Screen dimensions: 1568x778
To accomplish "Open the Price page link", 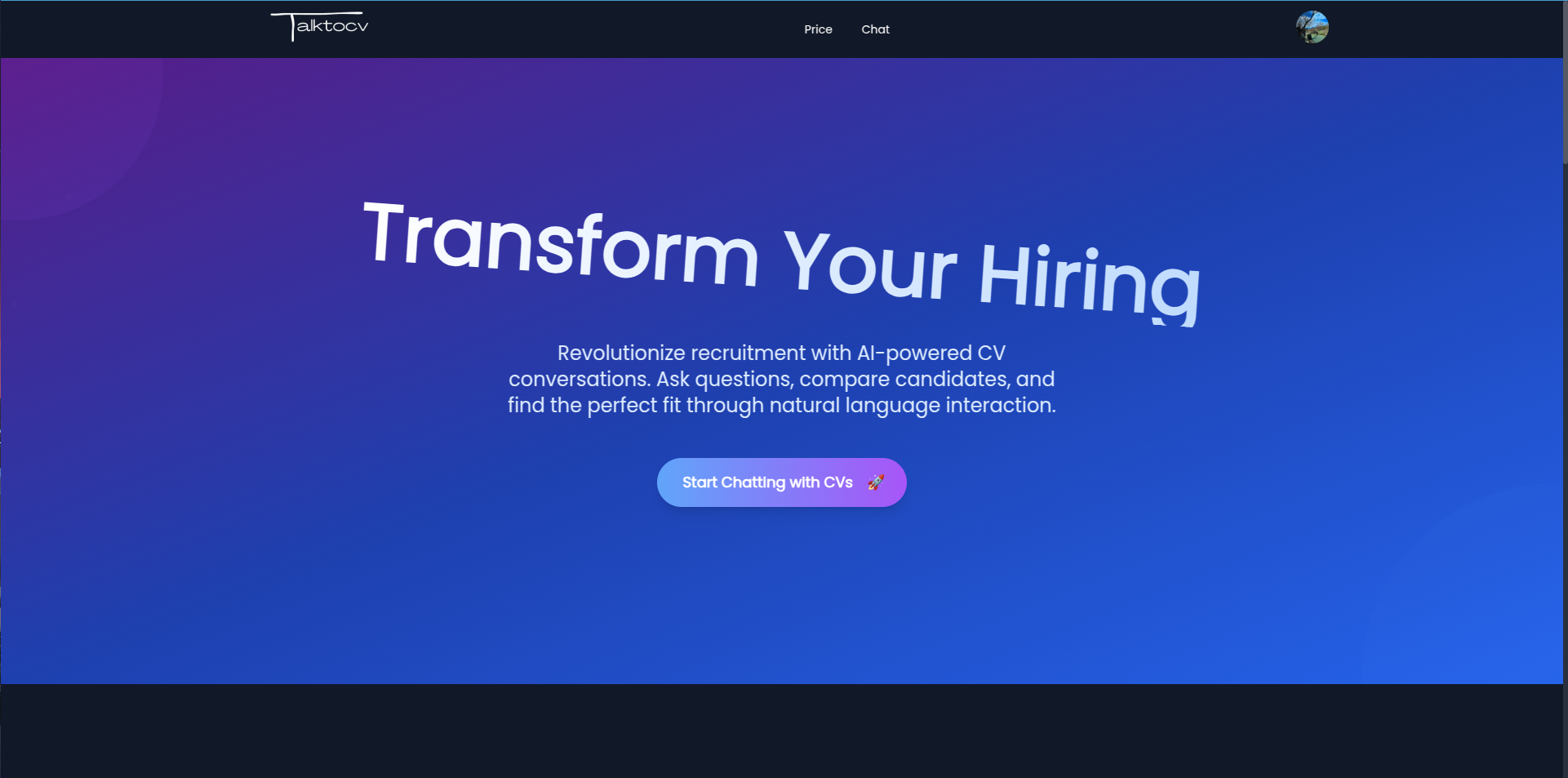I will click(x=818, y=29).
